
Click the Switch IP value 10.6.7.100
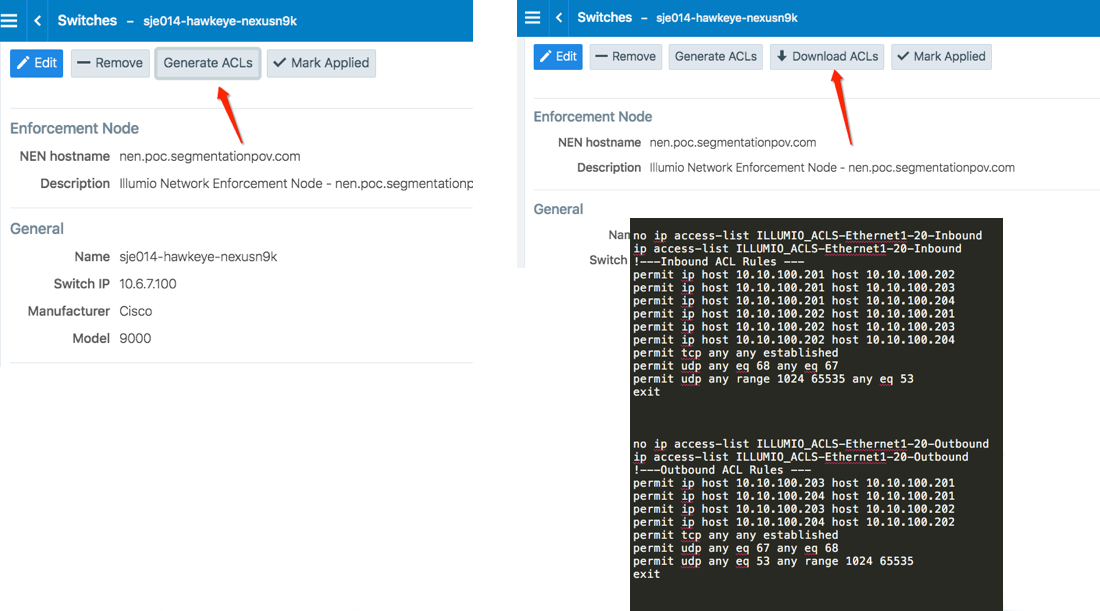pos(147,284)
